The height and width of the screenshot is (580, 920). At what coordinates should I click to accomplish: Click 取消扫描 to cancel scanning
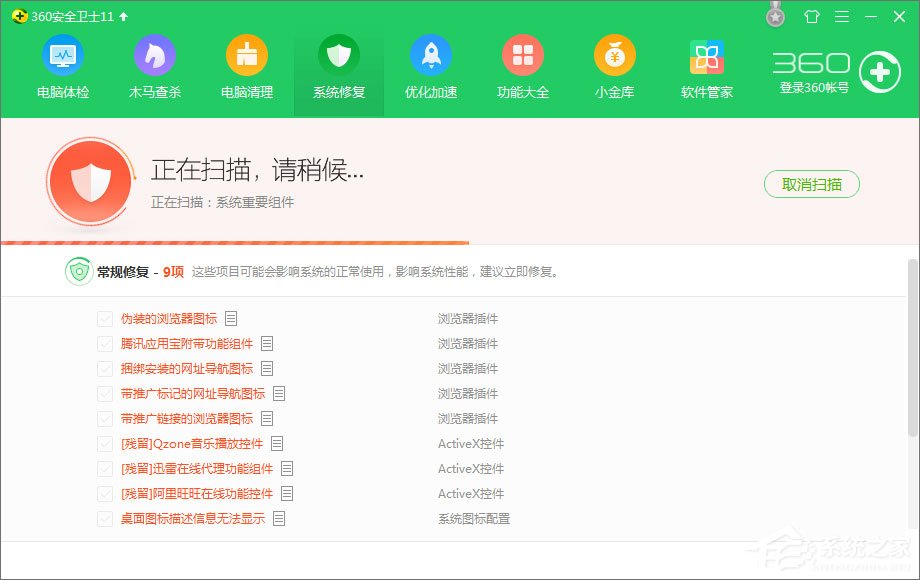(x=811, y=185)
